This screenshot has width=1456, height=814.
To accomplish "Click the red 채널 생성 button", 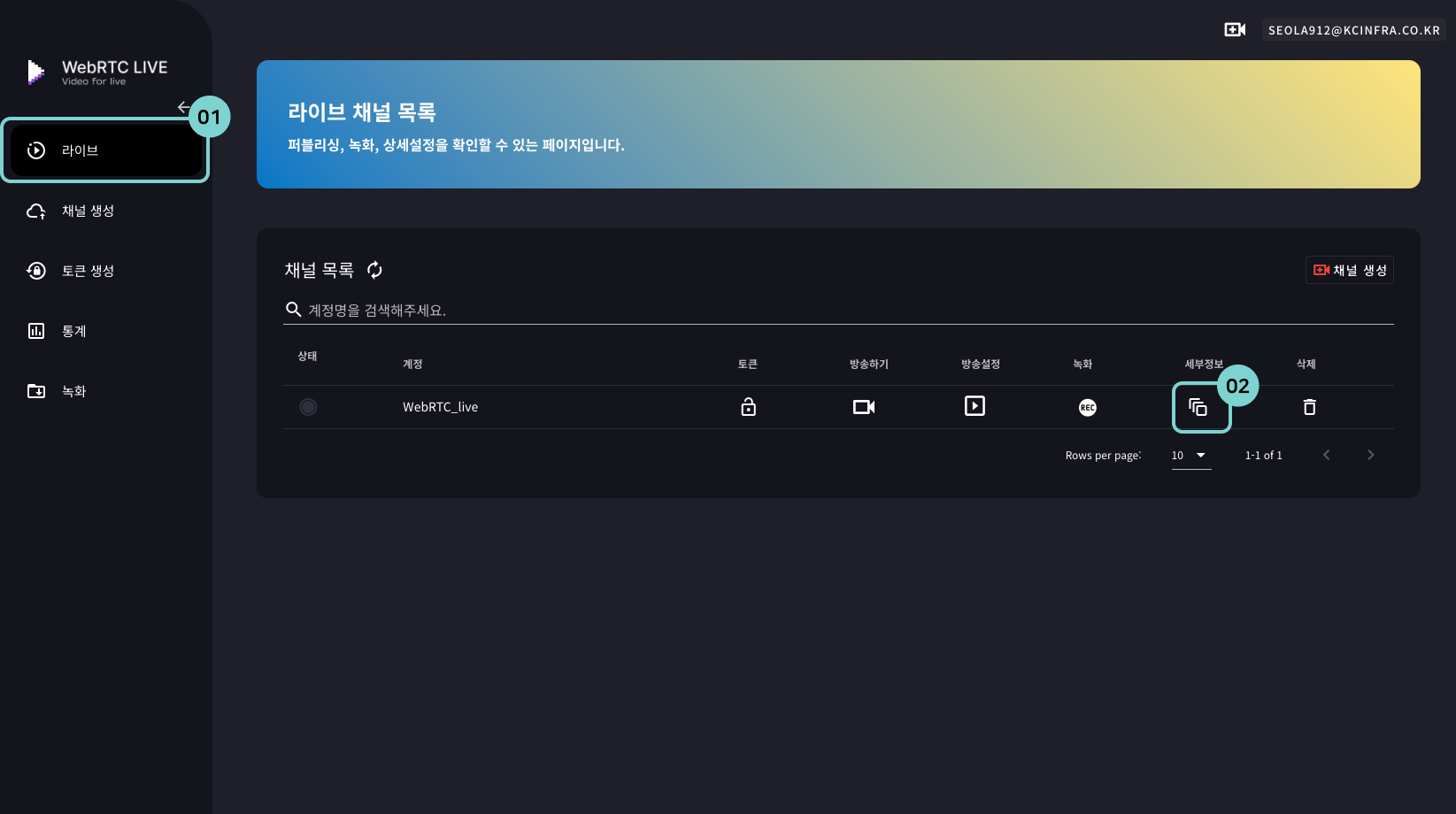I will click(1349, 270).
